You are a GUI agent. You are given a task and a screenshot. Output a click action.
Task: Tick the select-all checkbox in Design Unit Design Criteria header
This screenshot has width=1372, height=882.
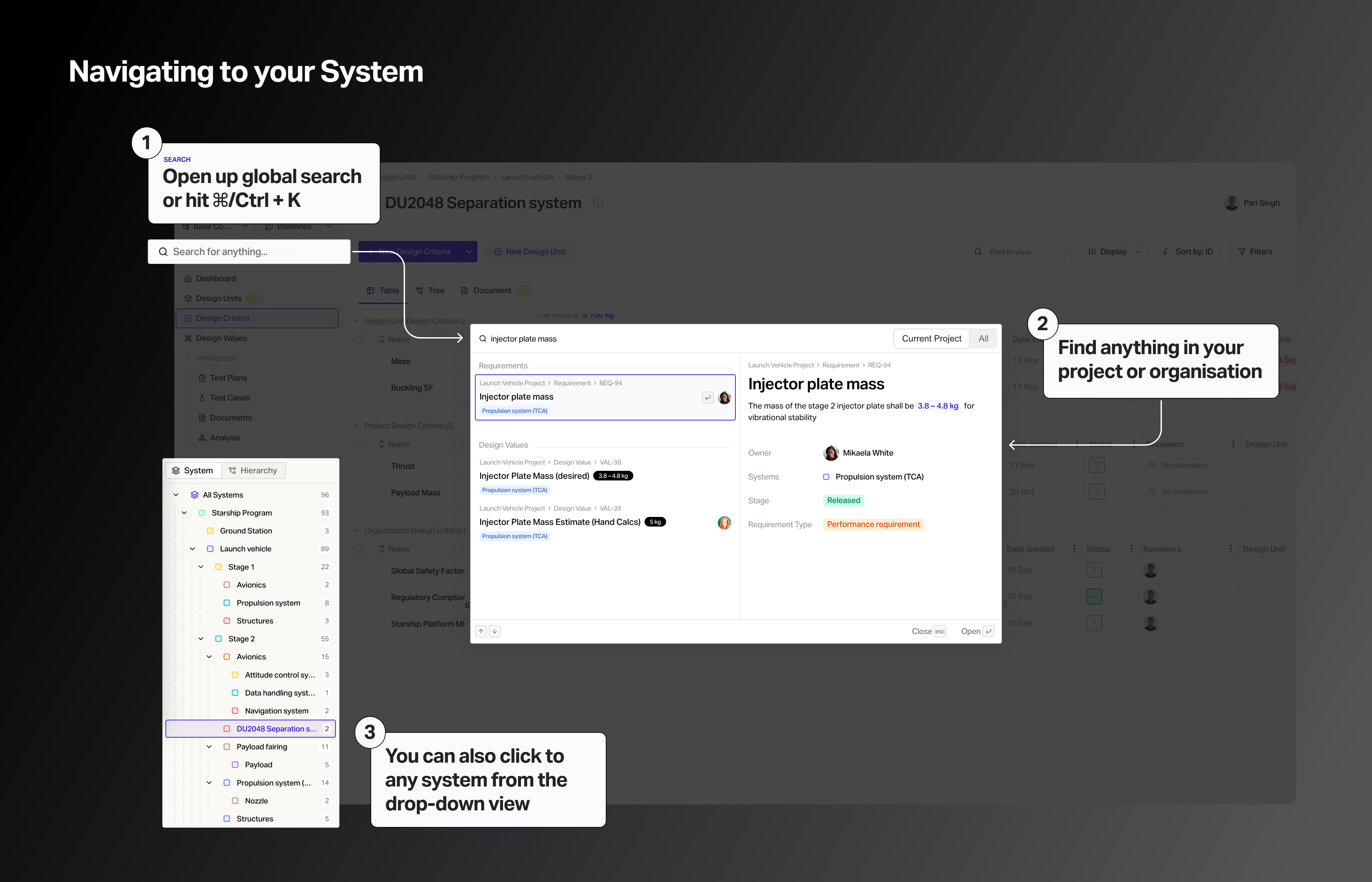pos(358,339)
